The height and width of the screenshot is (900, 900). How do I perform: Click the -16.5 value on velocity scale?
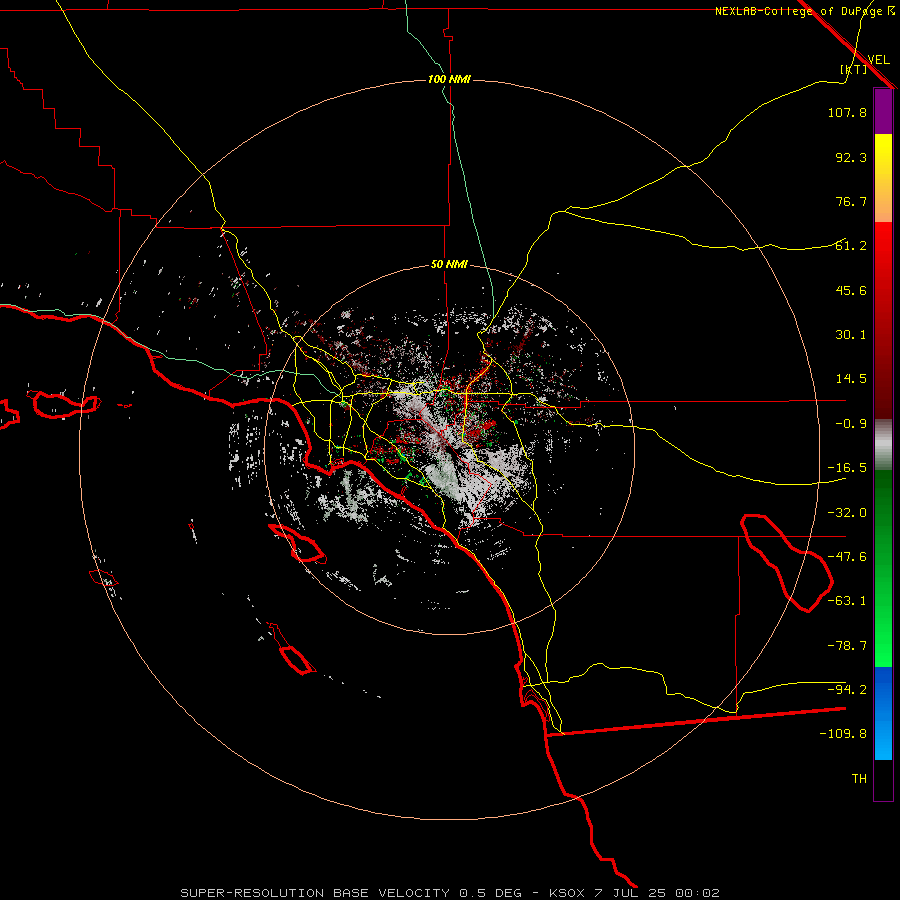[x=847, y=468]
